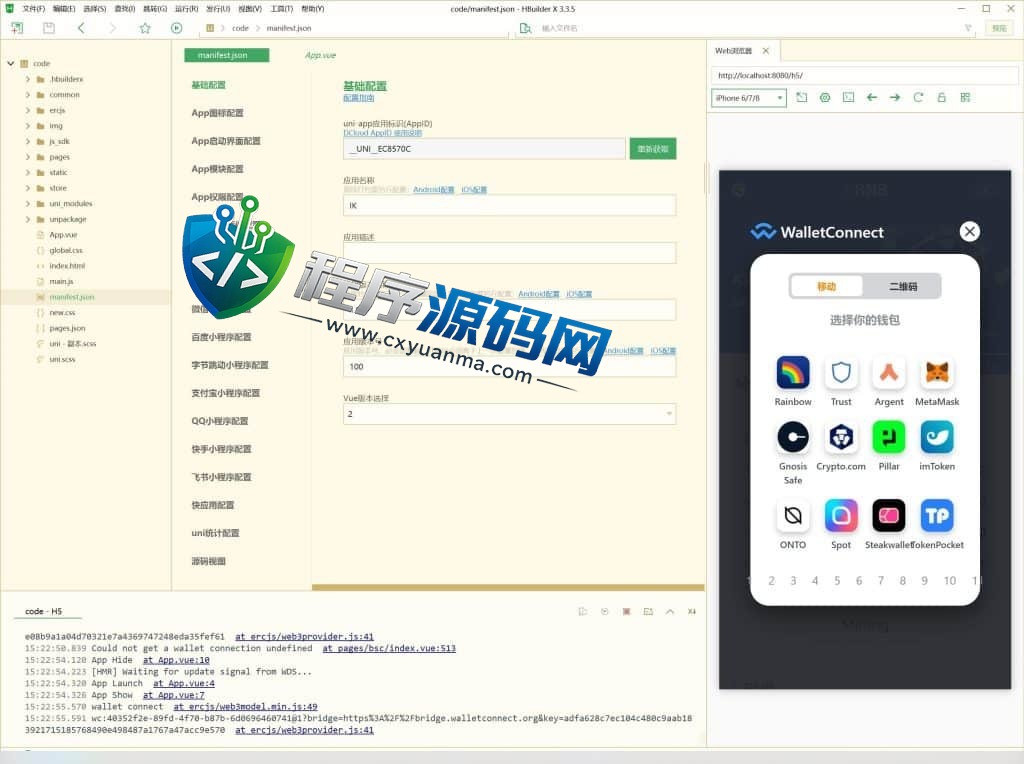Click the new file toolbar icon
The height and width of the screenshot is (764, 1024).
[17, 27]
